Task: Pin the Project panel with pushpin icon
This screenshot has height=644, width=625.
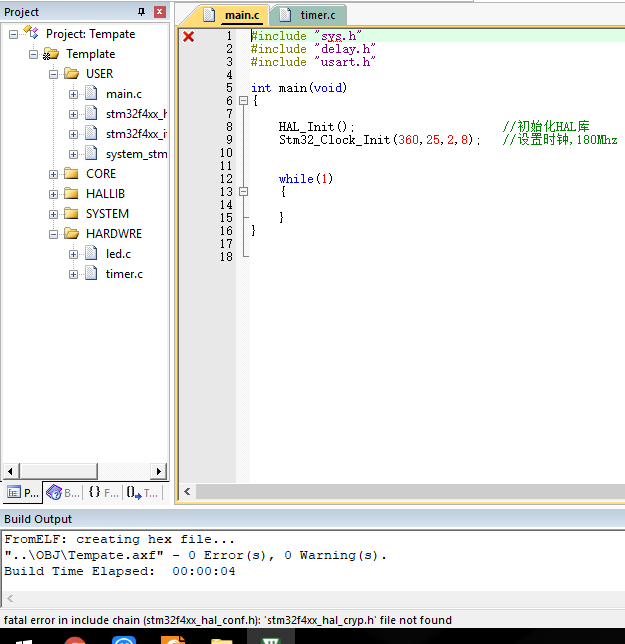Action: click(x=142, y=12)
